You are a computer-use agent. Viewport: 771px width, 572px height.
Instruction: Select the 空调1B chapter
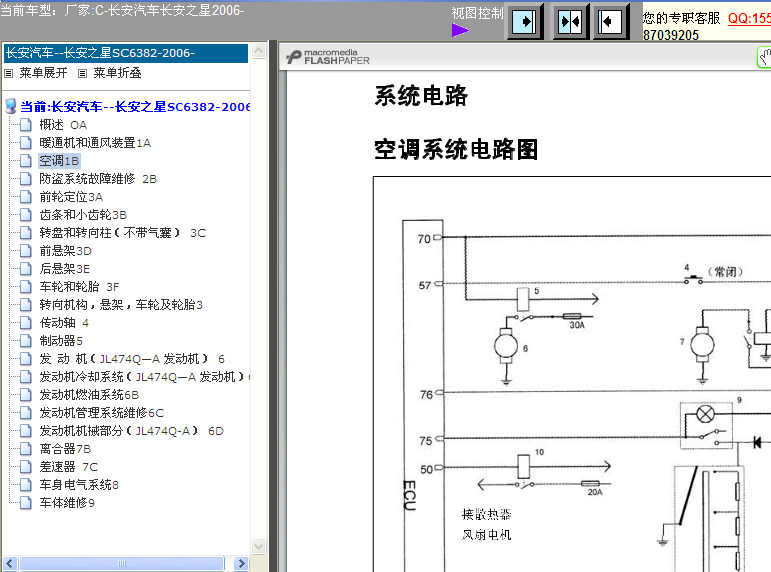[59, 161]
